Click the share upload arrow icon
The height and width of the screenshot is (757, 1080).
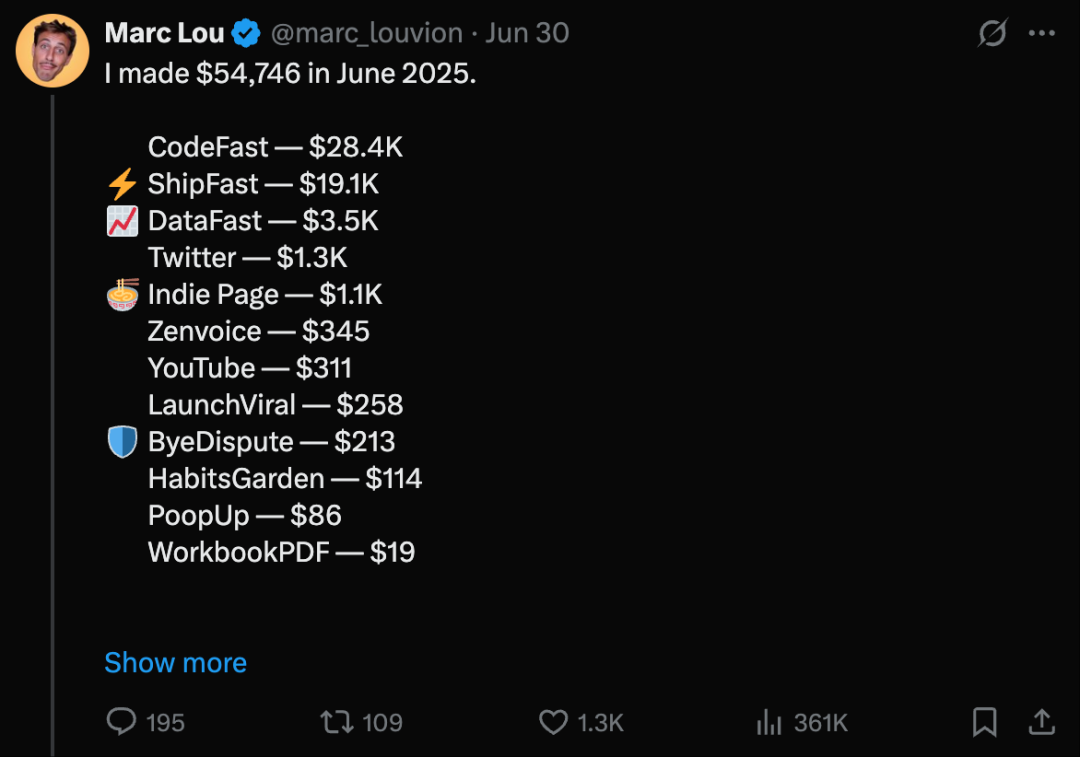pos(1041,722)
